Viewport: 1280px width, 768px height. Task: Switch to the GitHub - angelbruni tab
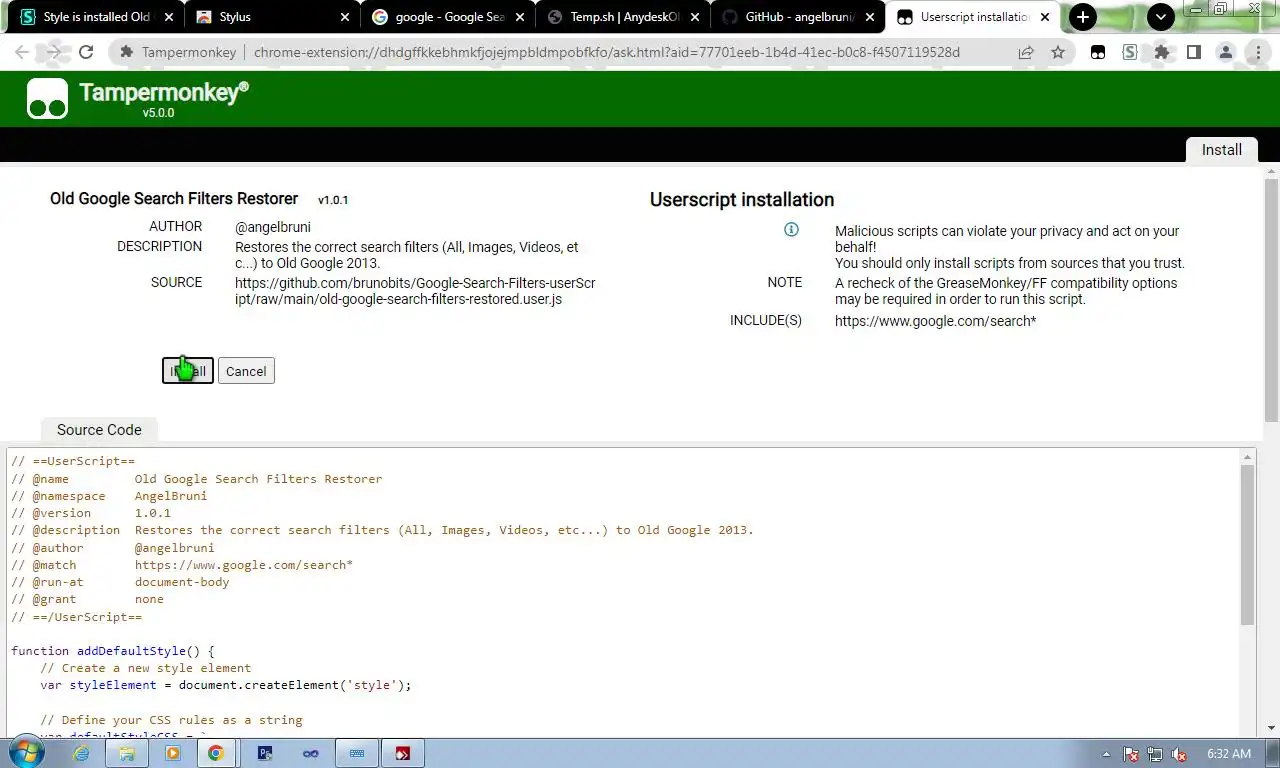point(797,17)
